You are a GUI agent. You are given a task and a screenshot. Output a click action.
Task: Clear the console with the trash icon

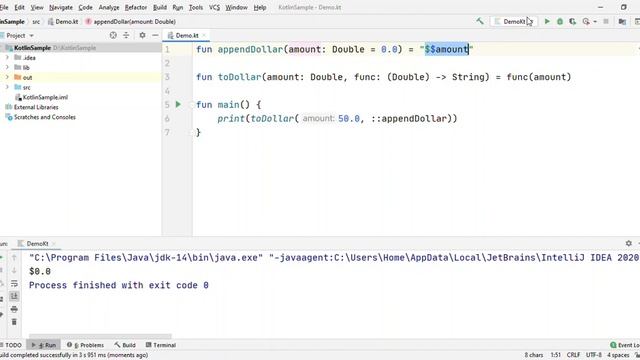[14, 322]
